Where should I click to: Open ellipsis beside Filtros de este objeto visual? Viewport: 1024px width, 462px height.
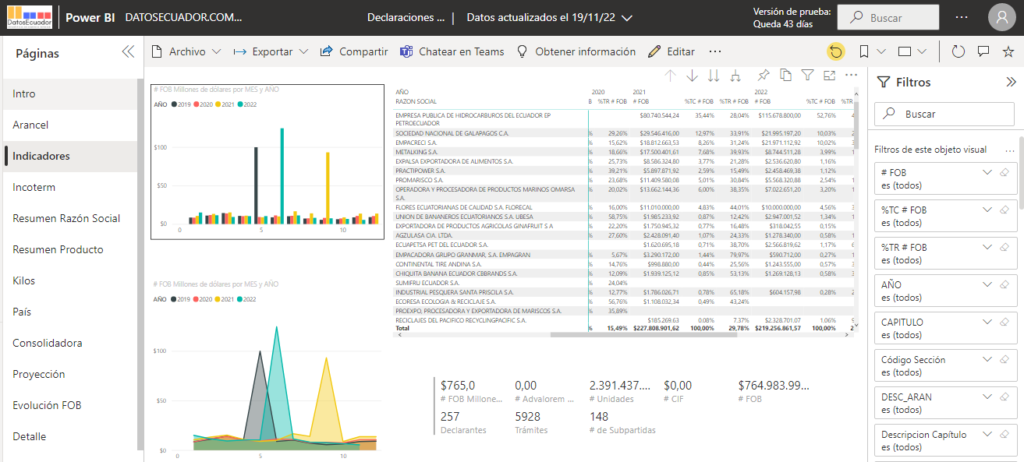click(1010, 150)
